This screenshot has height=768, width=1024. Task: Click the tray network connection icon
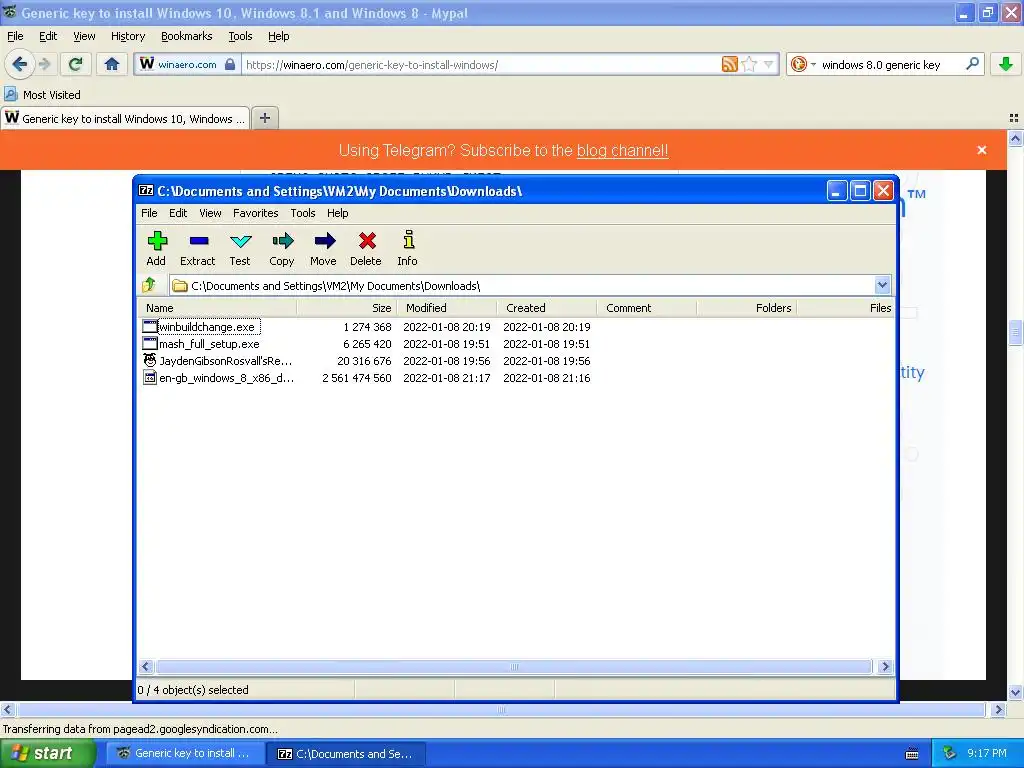950,753
